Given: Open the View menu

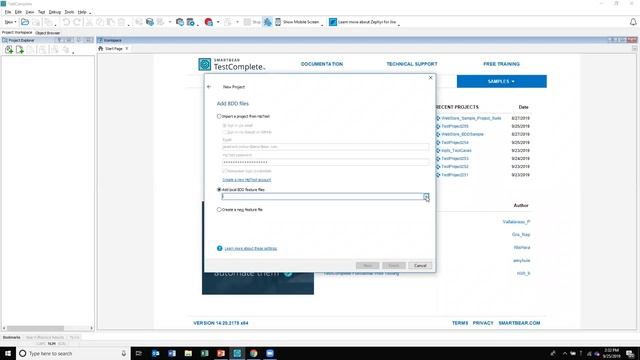Looking at the screenshot, I should [x=30, y=12].
